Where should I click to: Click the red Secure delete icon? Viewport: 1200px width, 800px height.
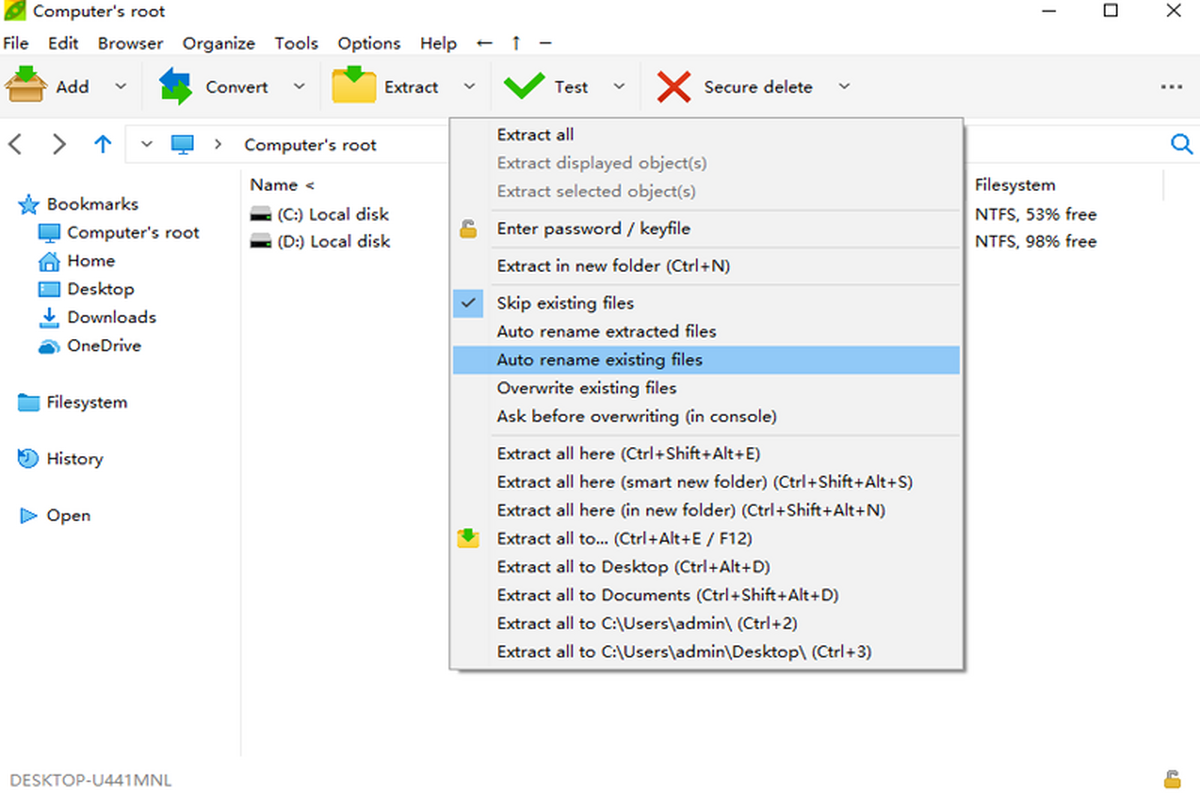pos(674,87)
